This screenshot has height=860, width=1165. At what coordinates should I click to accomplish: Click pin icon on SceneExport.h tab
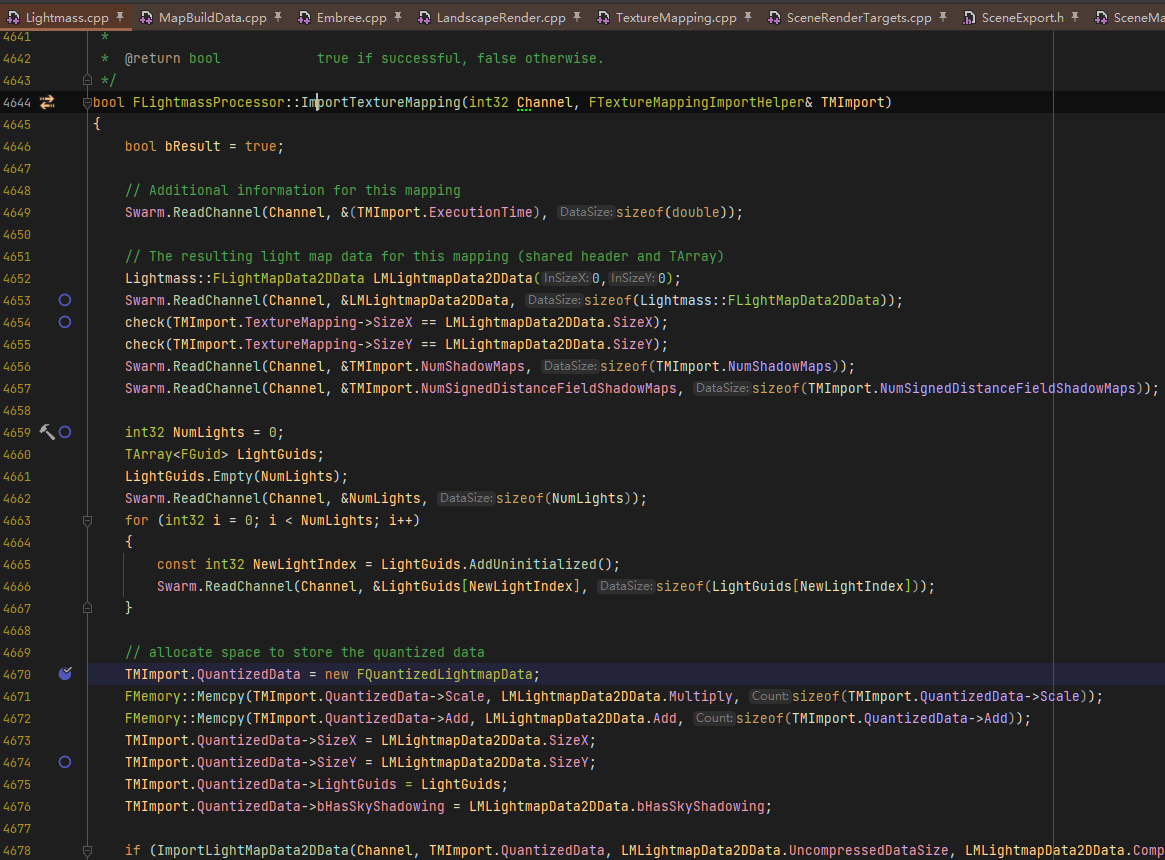(x=1074, y=16)
